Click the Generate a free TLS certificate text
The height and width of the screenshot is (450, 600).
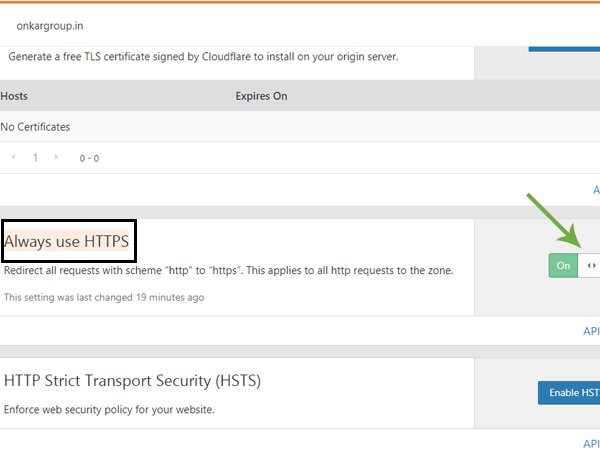[203, 57]
